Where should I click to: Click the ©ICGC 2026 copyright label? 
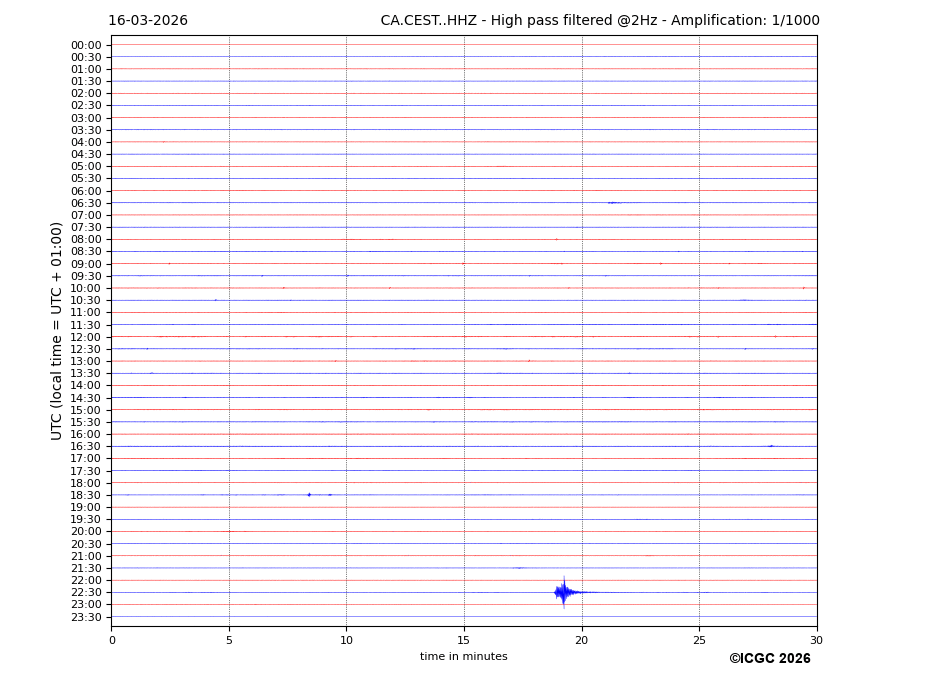tap(769, 658)
